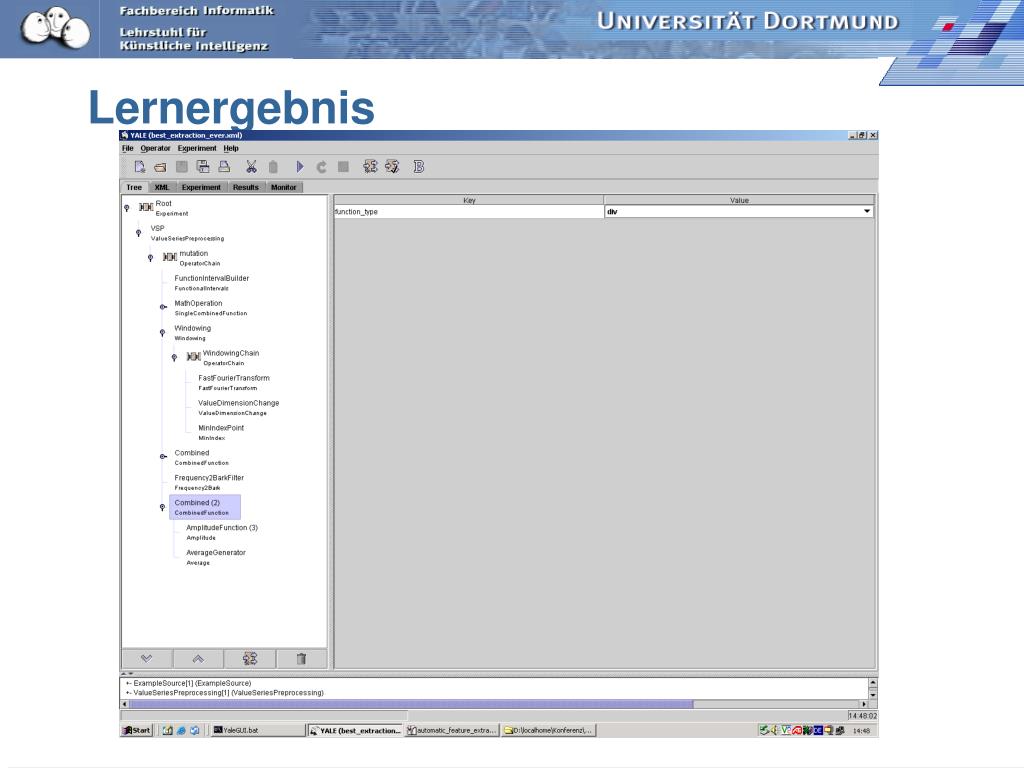
Task: Delete operator with trash can icon
Action: click(301, 658)
